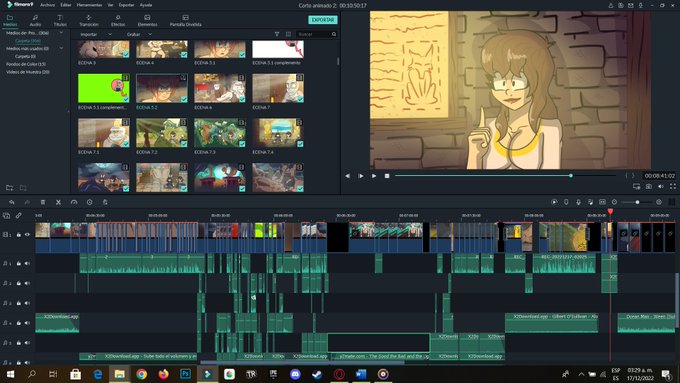Select the green ECENA 5.1 complement thumbnail
The width and height of the screenshot is (680, 383).
[x=104, y=88]
